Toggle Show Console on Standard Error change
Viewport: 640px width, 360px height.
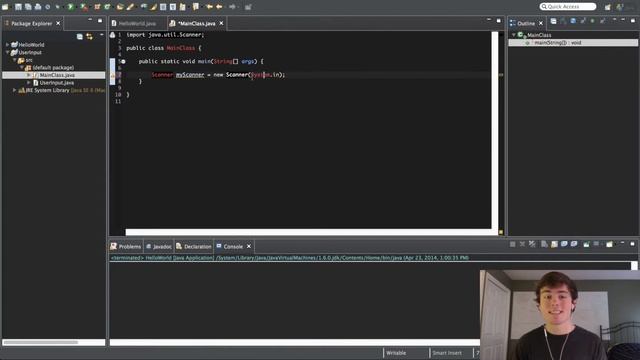[574, 244]
